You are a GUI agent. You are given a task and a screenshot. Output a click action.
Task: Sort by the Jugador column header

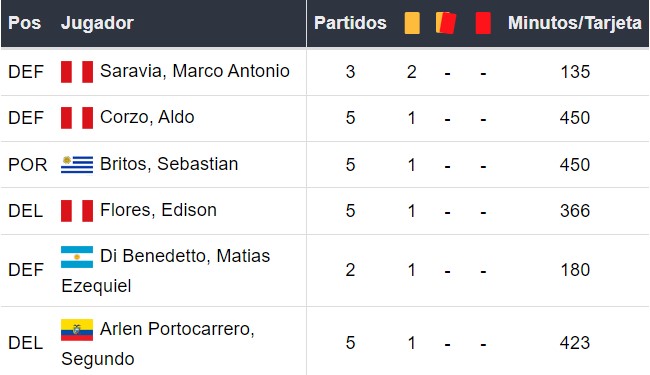(x=97, y=23)
